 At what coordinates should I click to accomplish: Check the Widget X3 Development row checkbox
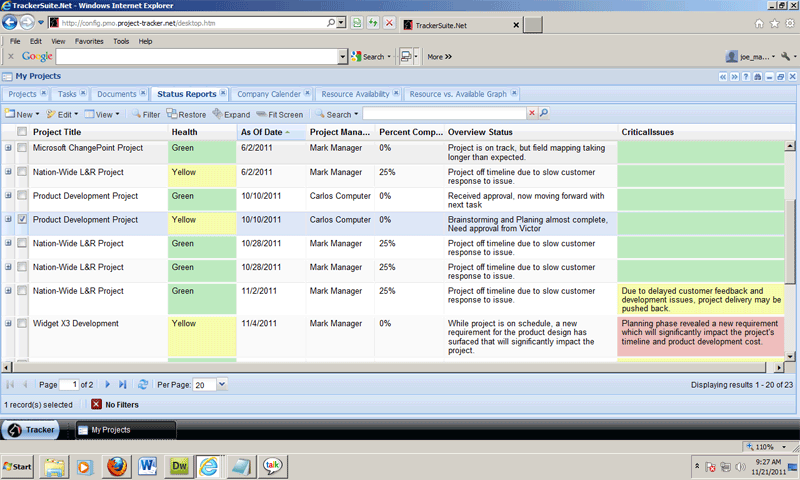(x=22, y=323)
